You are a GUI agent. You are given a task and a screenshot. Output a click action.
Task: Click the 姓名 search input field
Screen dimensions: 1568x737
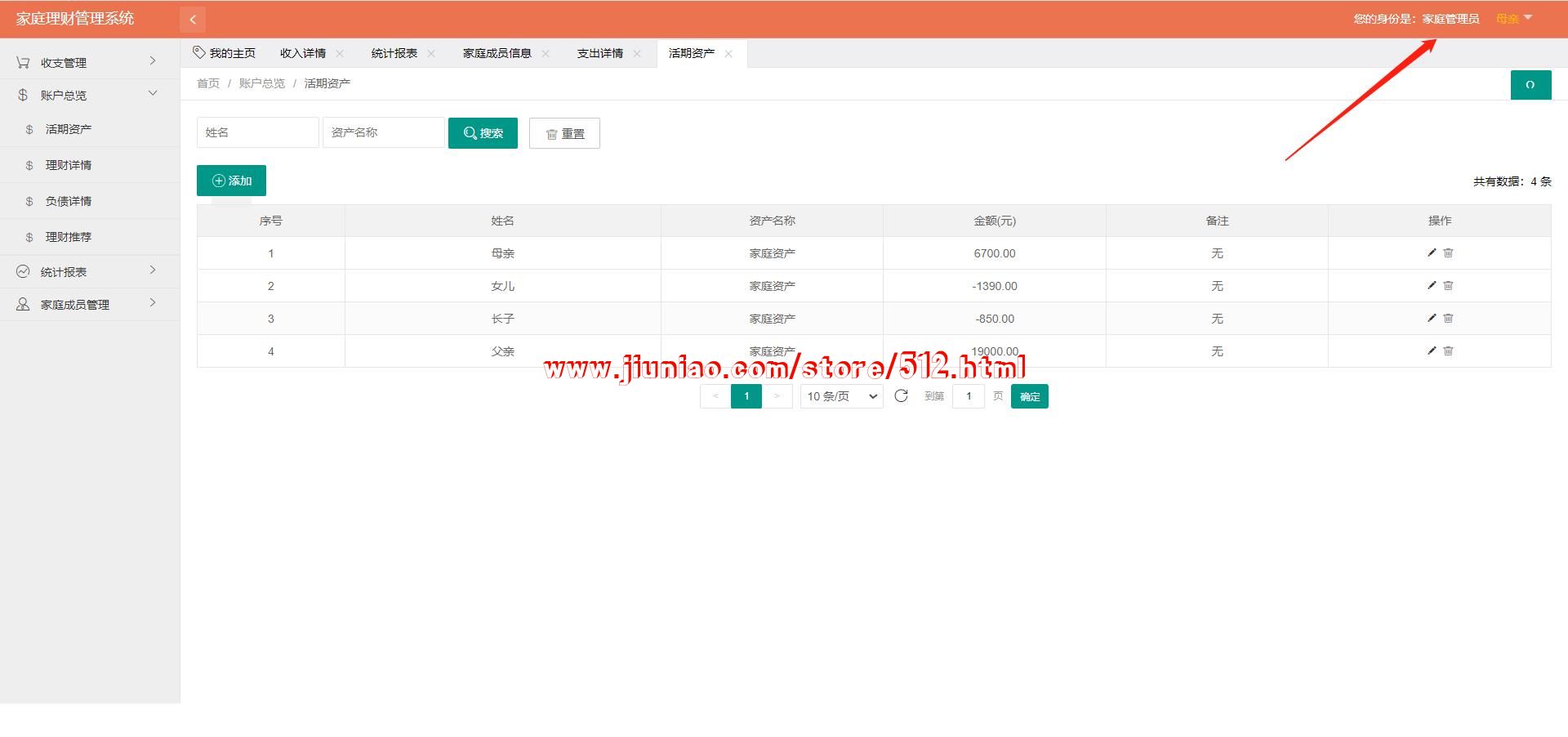tap(257, 132)
